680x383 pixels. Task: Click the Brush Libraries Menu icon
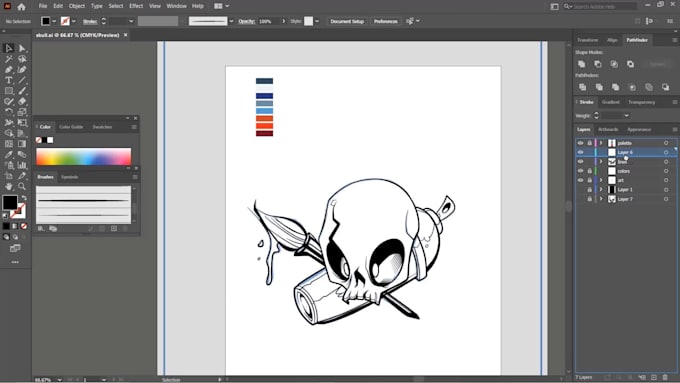coord(41,229)
